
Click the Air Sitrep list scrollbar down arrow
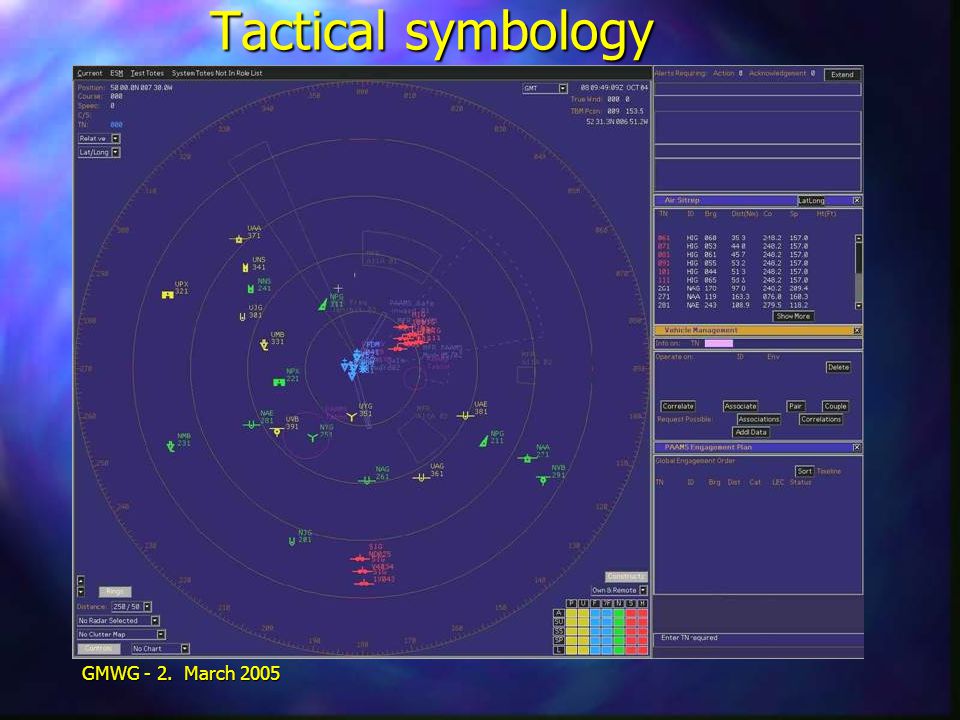pos(858,306)
